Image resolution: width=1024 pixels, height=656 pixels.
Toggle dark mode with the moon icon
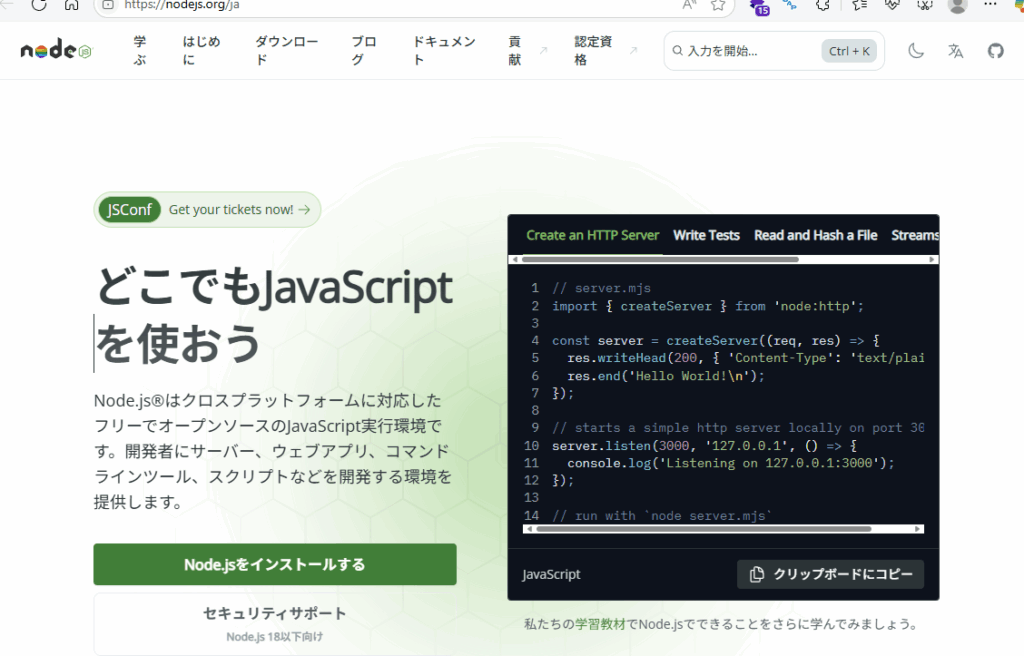click(916, 50)
